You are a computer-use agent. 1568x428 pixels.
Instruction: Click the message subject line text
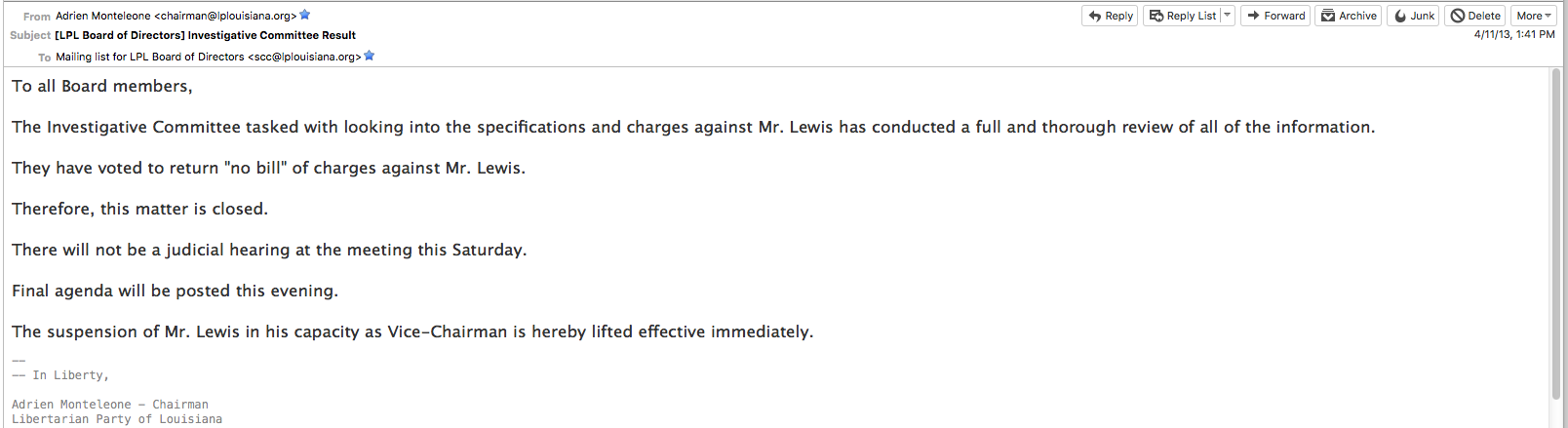[205, 35]
